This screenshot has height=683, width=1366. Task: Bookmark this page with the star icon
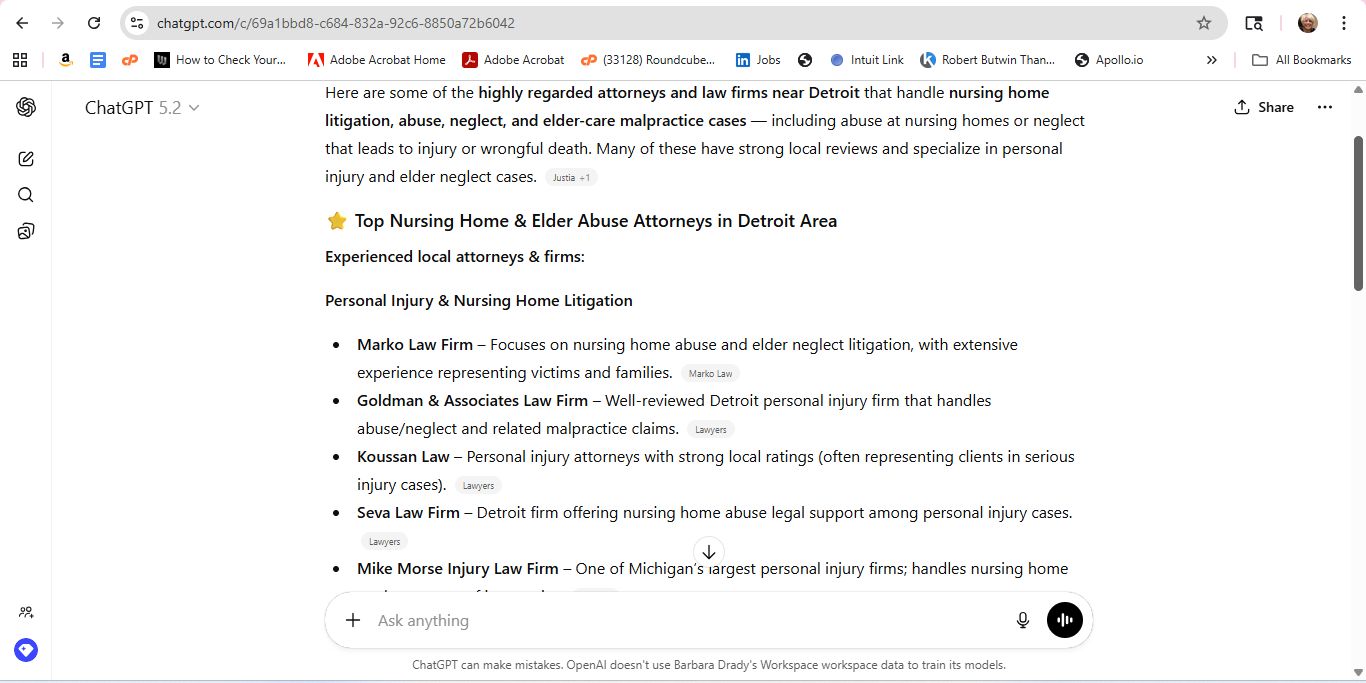(x=1204, y=23)
